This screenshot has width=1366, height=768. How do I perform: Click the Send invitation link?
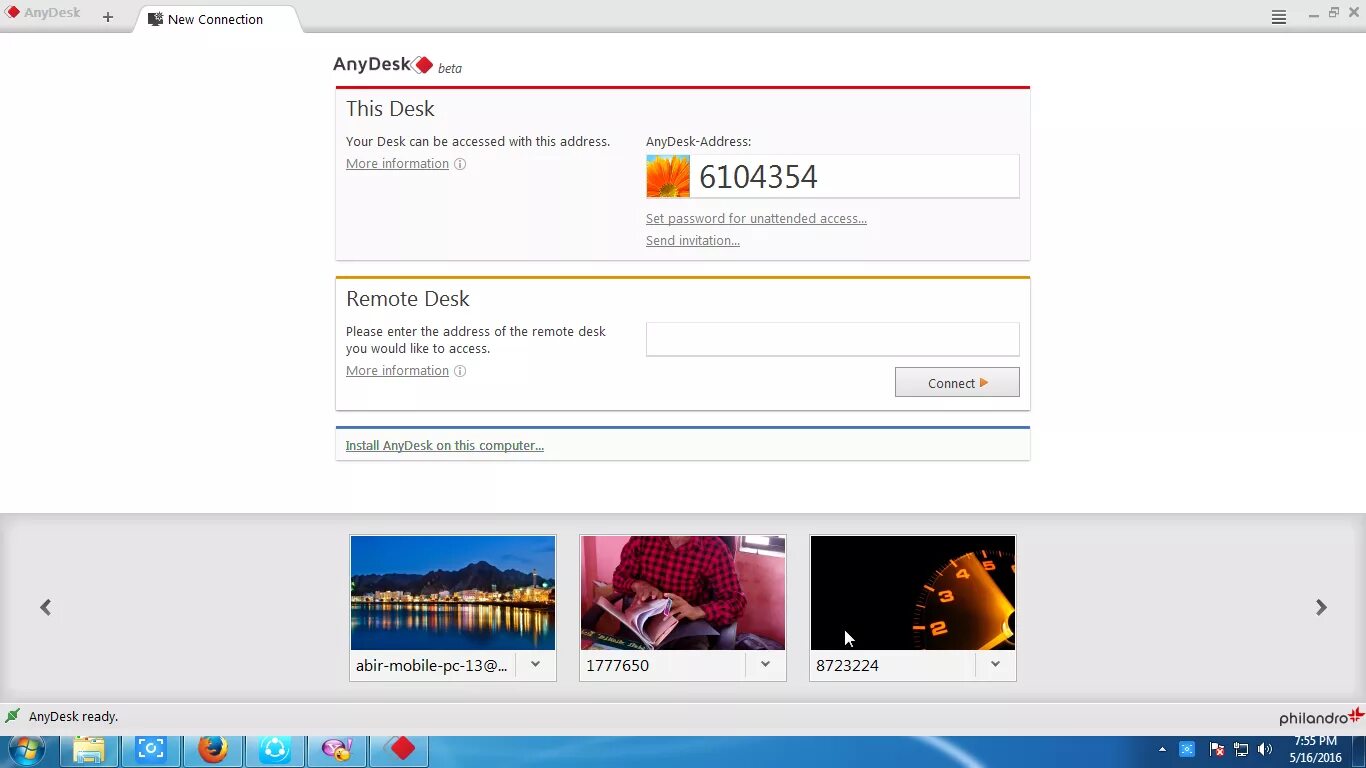pyautogui.click(x=693, y=241)
